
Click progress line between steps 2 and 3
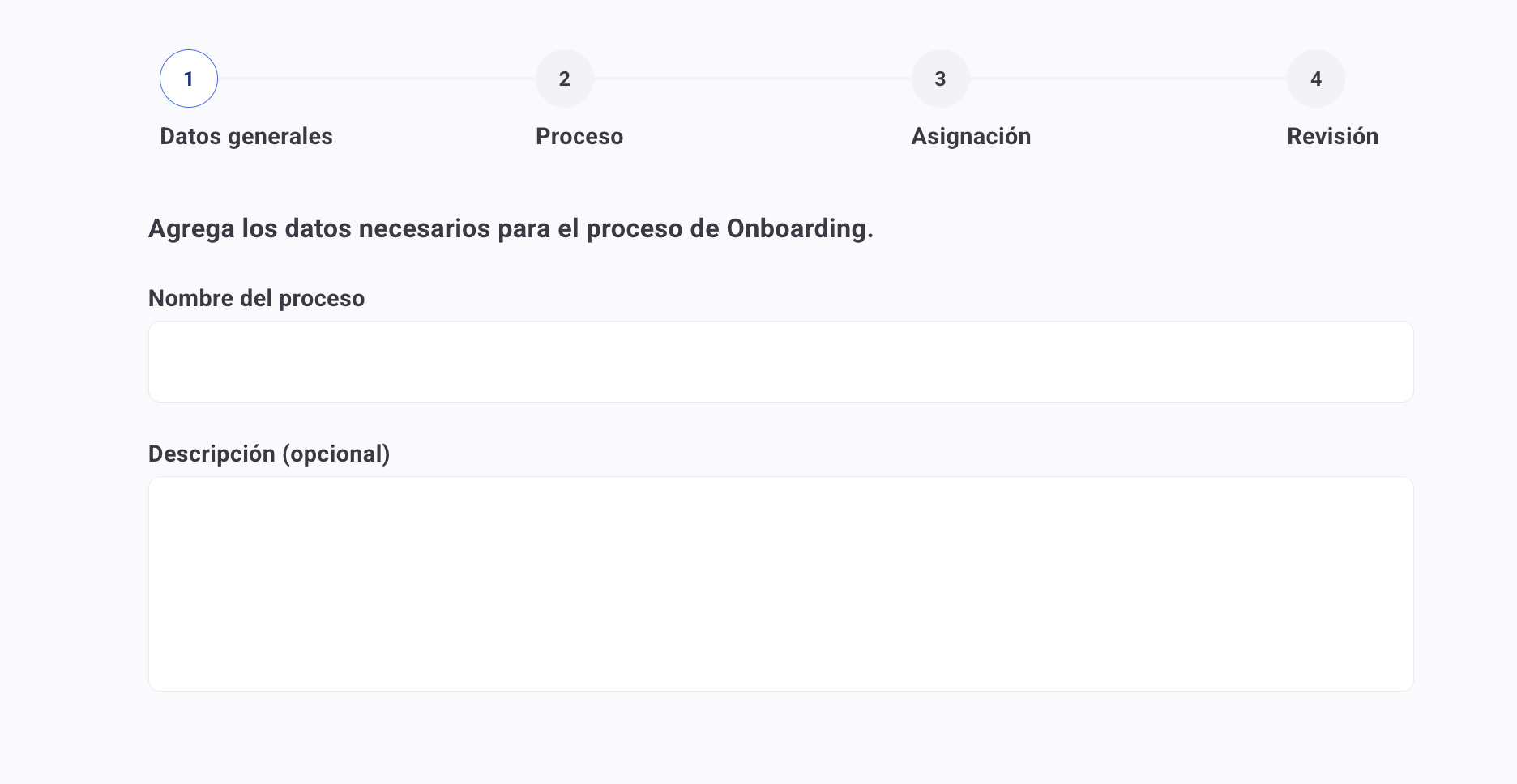click(752, 79)
